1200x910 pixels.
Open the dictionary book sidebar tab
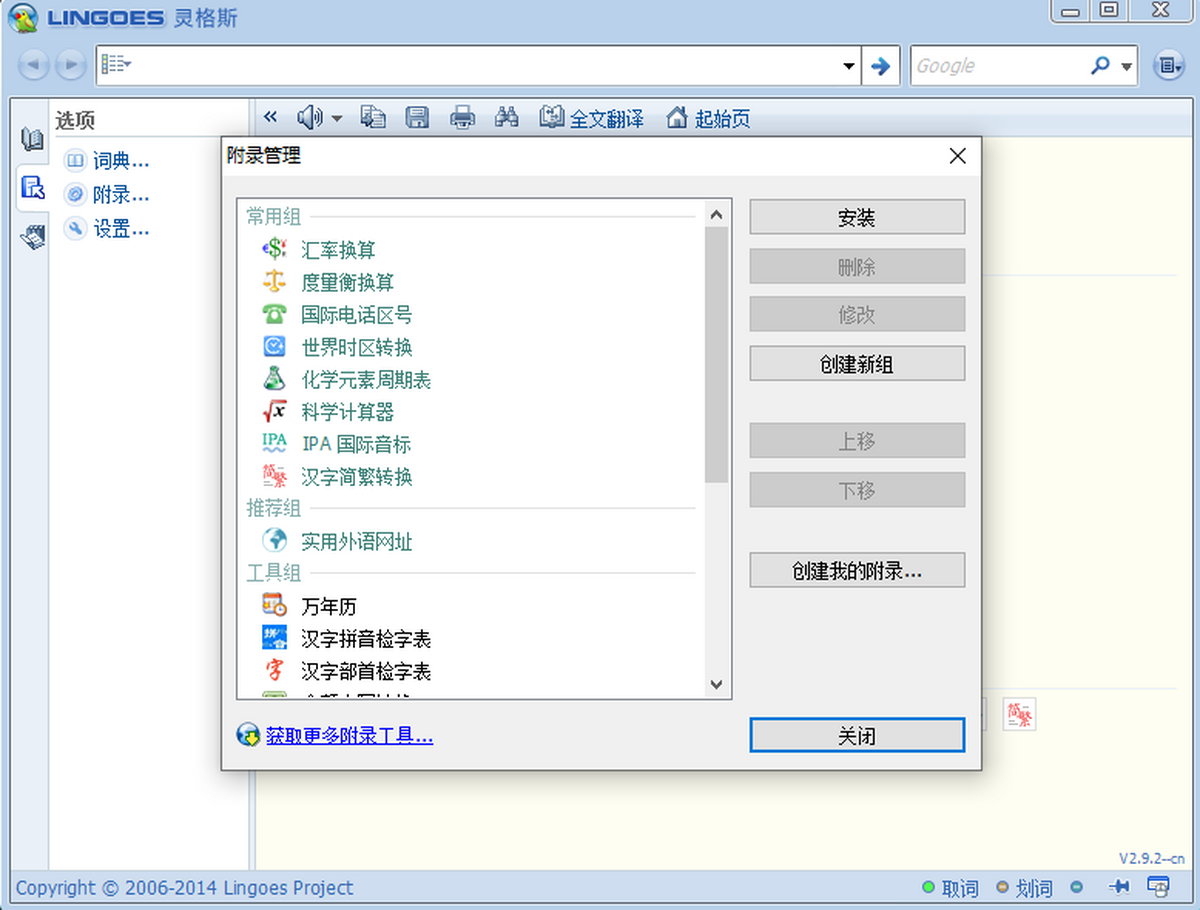[32, 141]
